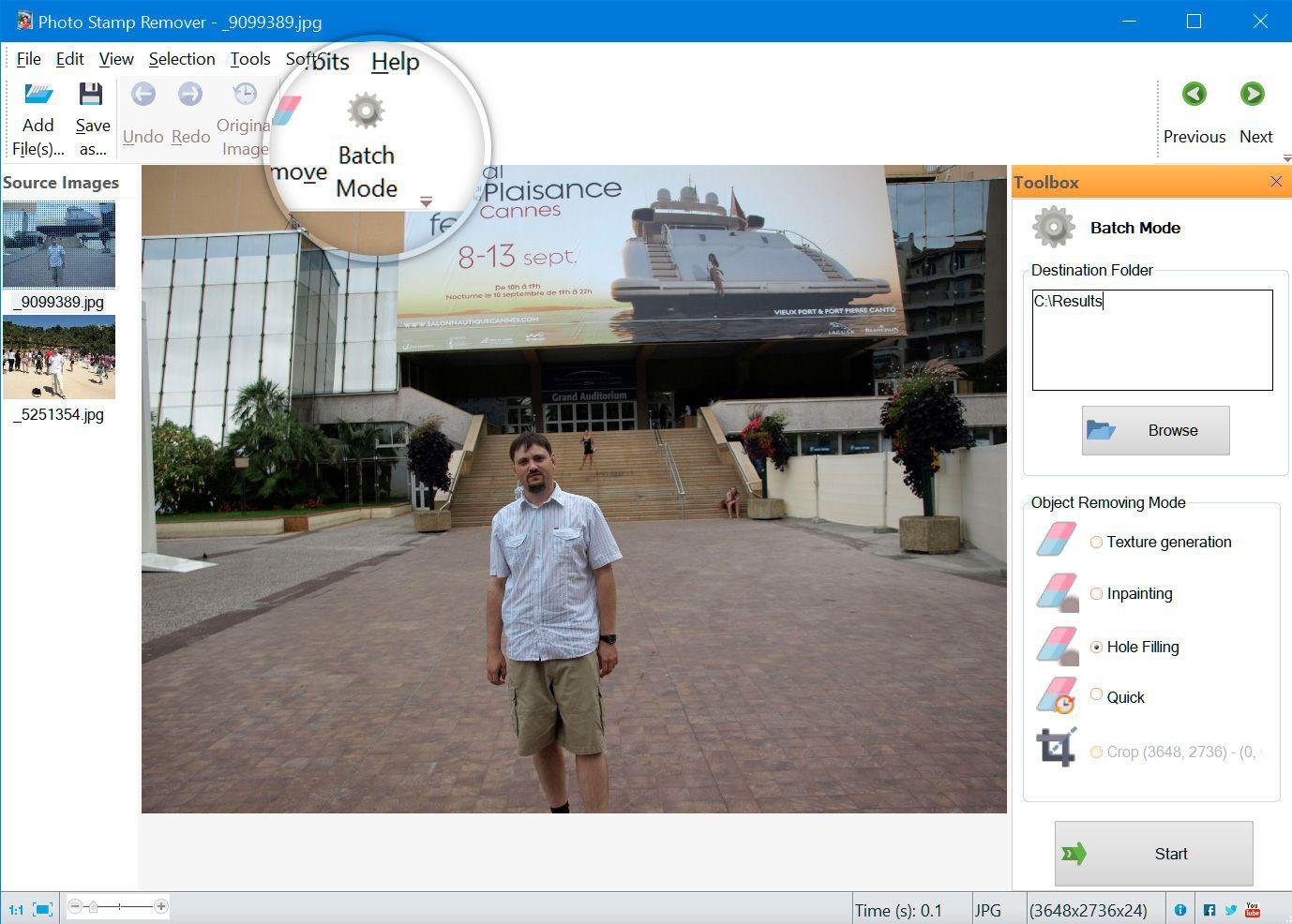This screenshot has height=924, width=1292.
Task: Select the _5251354.jpg thumbnail
Action: (x=59, y=358)
